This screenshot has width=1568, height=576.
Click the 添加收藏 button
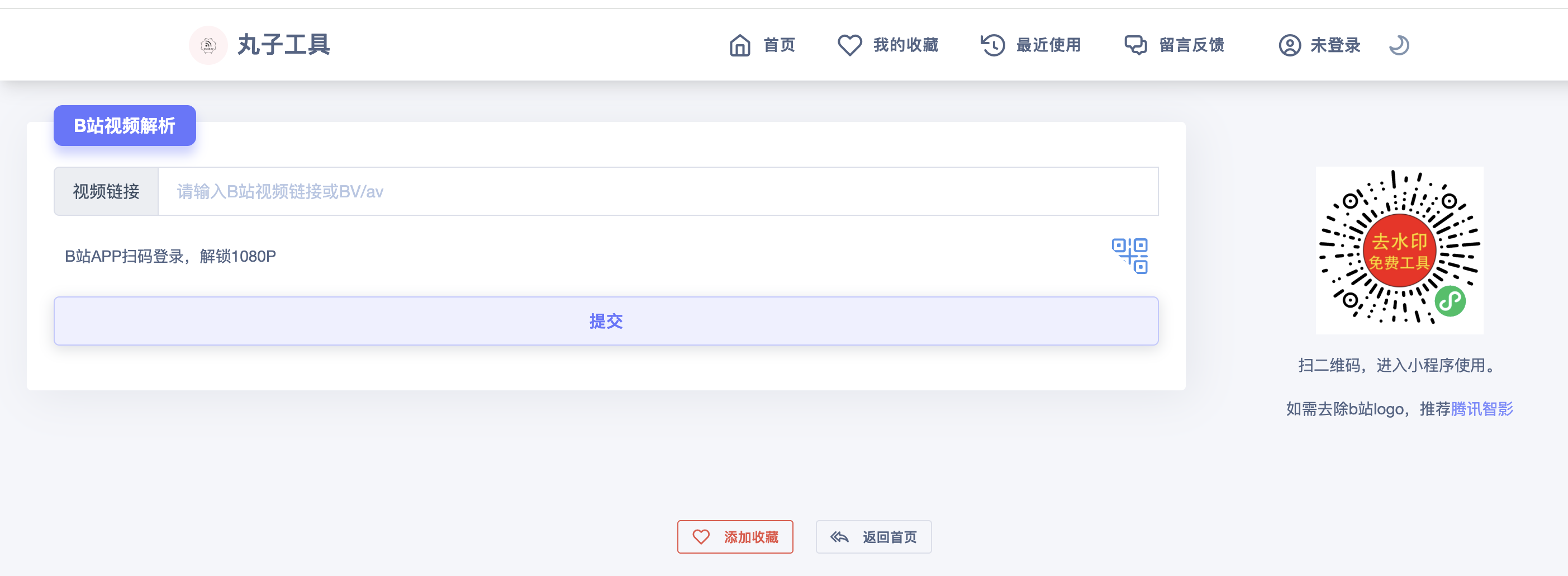735,536
